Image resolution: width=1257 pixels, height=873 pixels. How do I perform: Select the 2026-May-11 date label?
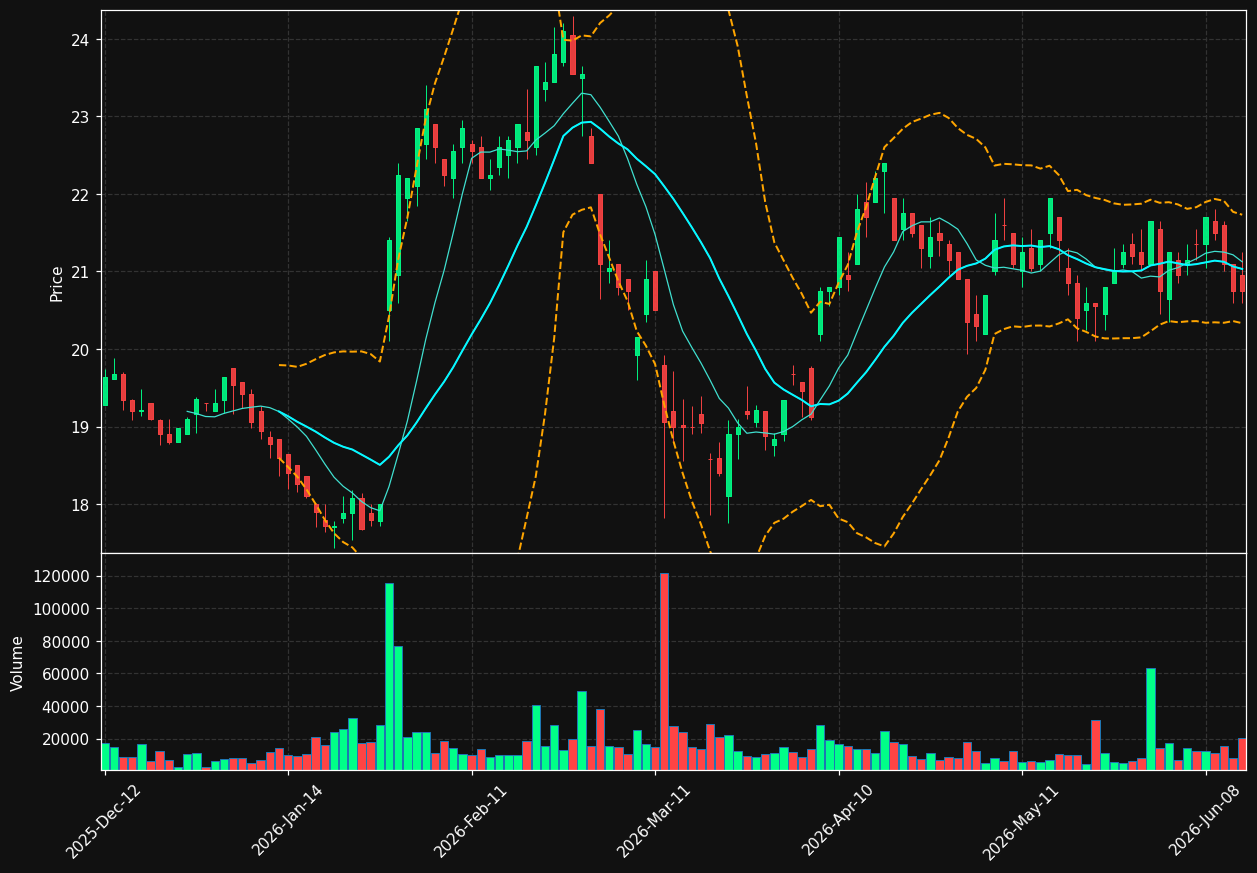coord(1021,822)
